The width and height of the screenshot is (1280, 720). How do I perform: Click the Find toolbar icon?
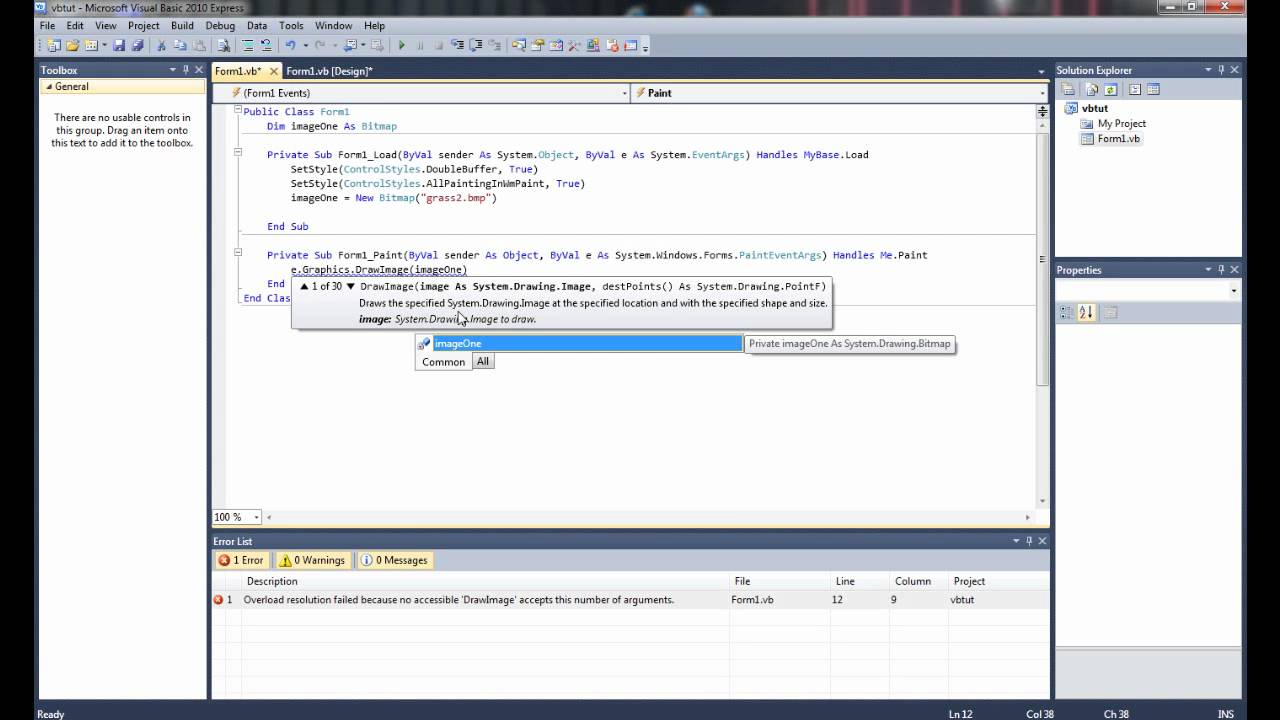(x=223, y=45)
